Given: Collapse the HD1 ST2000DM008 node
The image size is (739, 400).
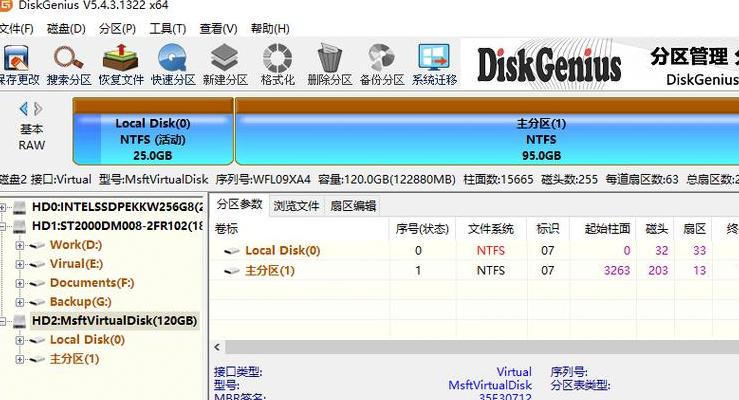Looking at the screenshot, I should [x=3, y=226].
